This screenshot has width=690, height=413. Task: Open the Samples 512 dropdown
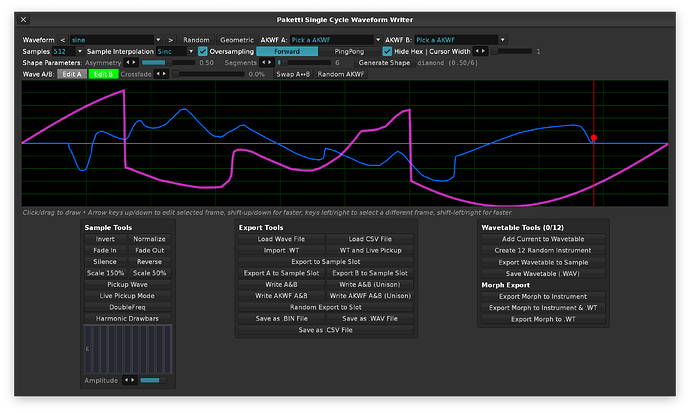[66, 51]
